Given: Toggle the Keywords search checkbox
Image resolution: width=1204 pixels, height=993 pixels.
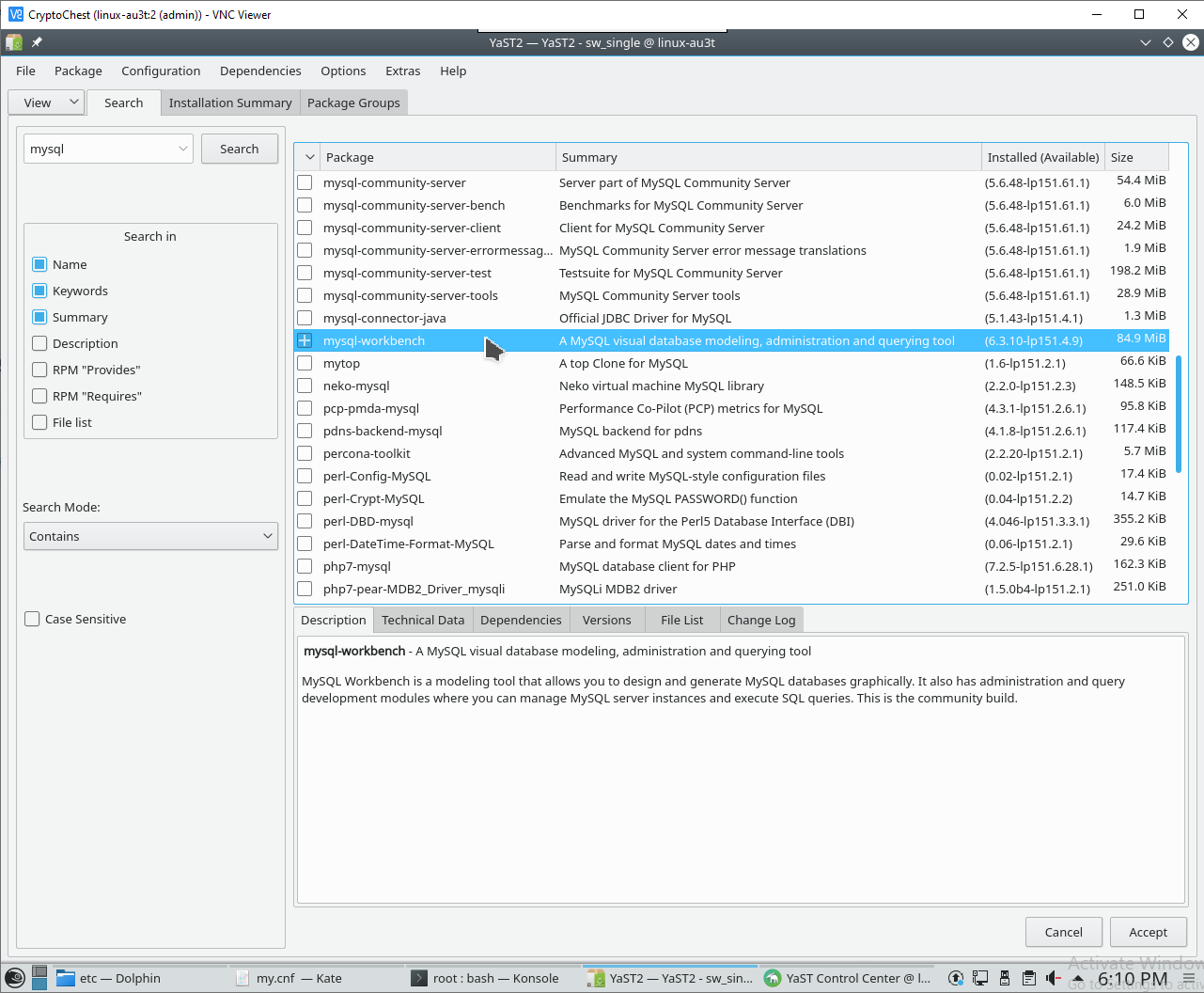Looking at the screenshot, I should tap(39, 291).
